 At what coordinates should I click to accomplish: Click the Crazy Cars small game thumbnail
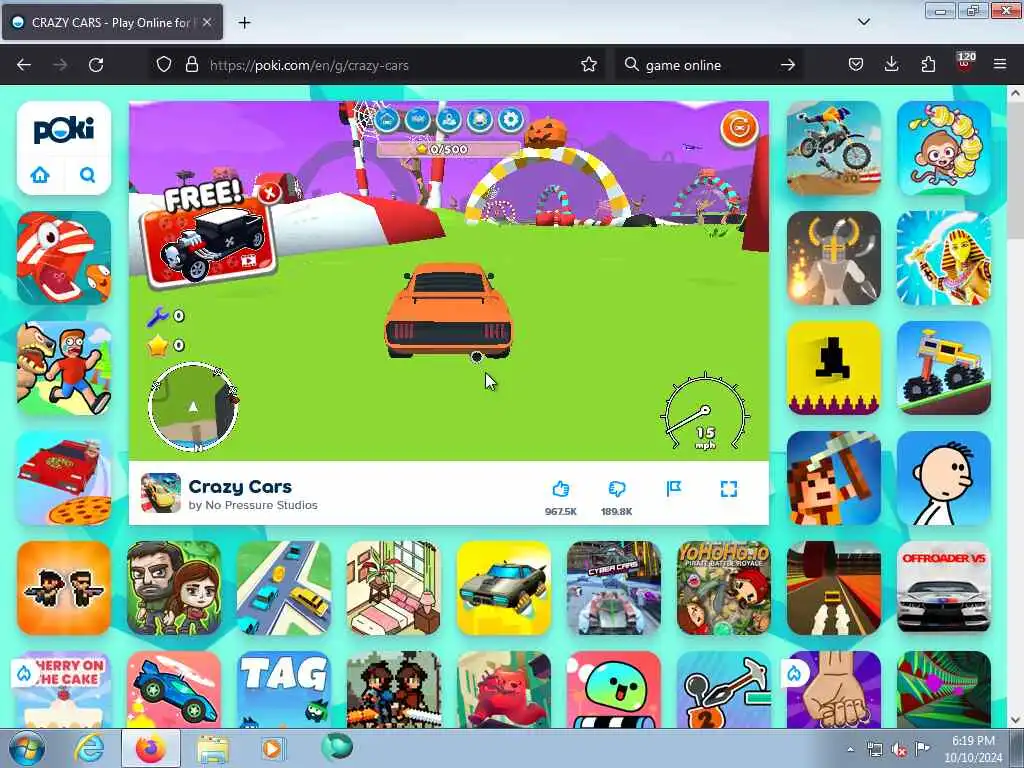(161, 493)
